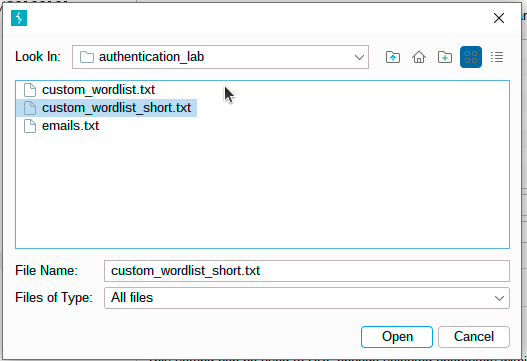Create a new folder
The height and width of the screenshot is (361, 527).
pyautogui.click(x=445, y=57)
